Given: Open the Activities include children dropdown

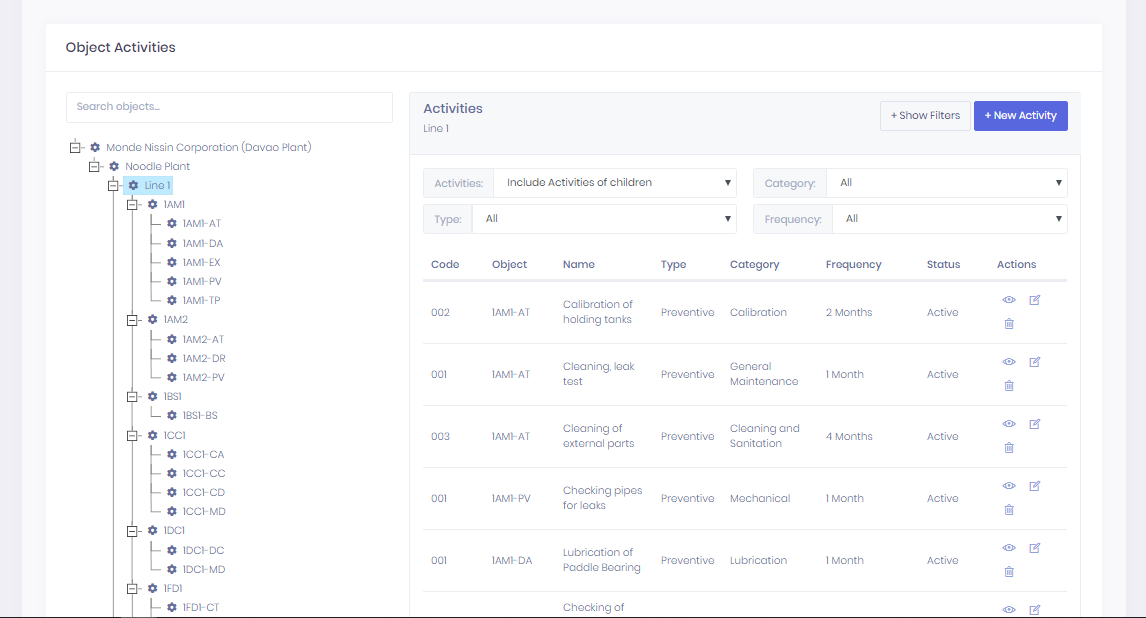Looking at the screenshot, I should point(614,183).
